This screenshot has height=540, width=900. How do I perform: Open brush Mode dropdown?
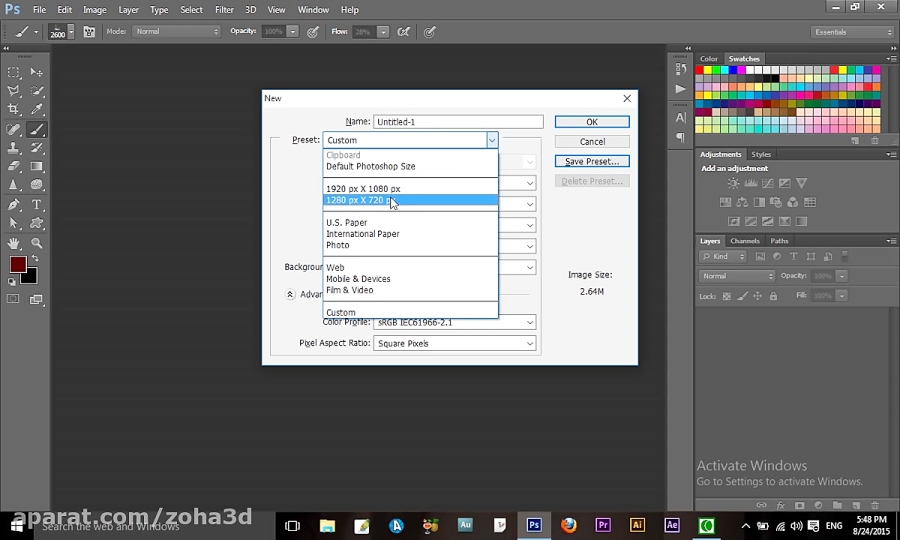pyautogui.click(x=177, y=32)
